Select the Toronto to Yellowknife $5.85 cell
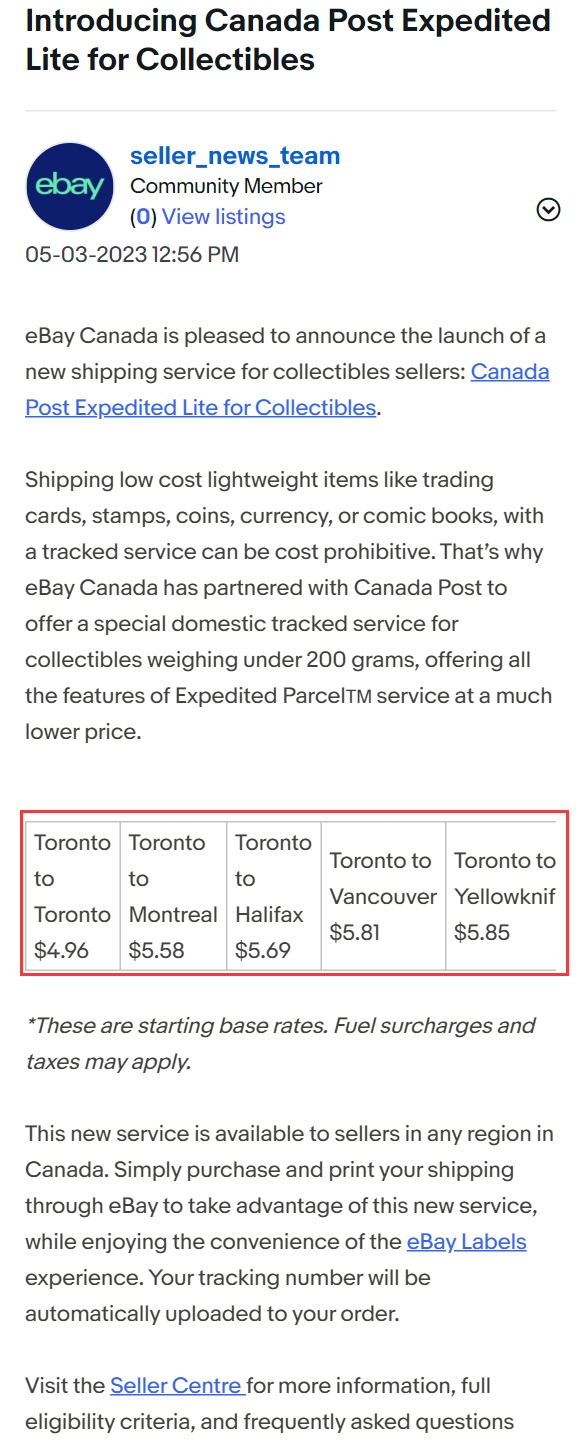This screenshot has width=584, height=1441. [x=501, y=897]
